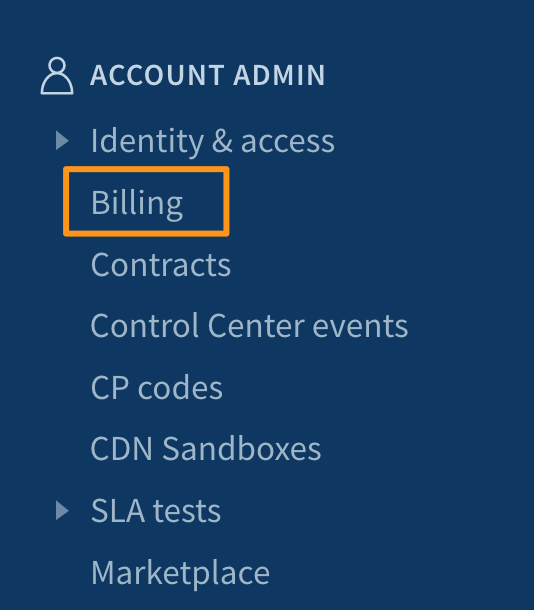Click the Account Admin user silhouette icon
This screenshot has width=534, height=610.
(57, 75)
